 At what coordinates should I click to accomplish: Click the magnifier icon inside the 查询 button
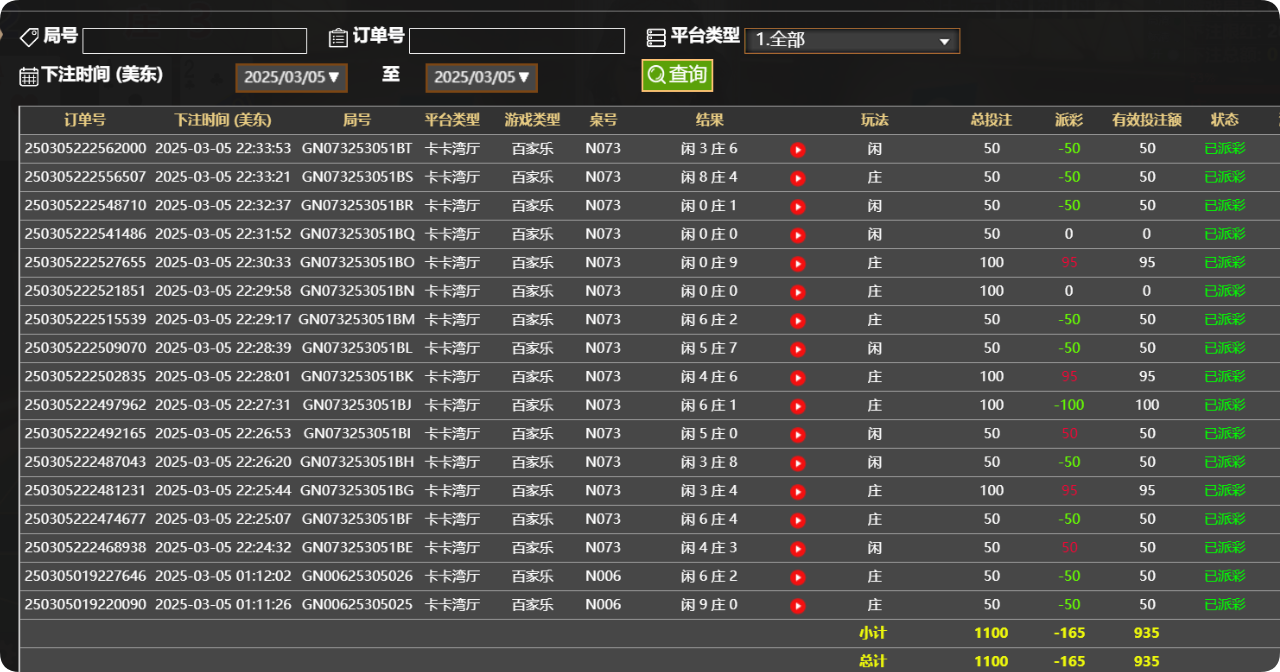[x=656, y=75]
